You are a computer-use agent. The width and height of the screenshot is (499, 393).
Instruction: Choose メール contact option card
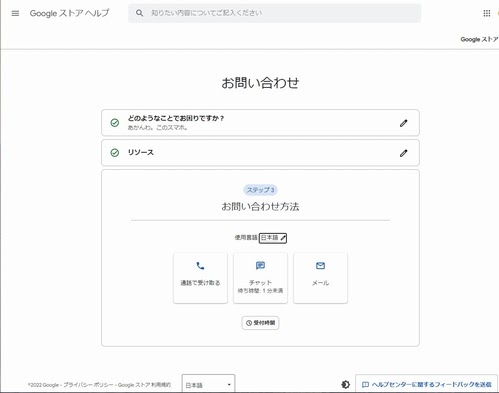click(320, 278)
